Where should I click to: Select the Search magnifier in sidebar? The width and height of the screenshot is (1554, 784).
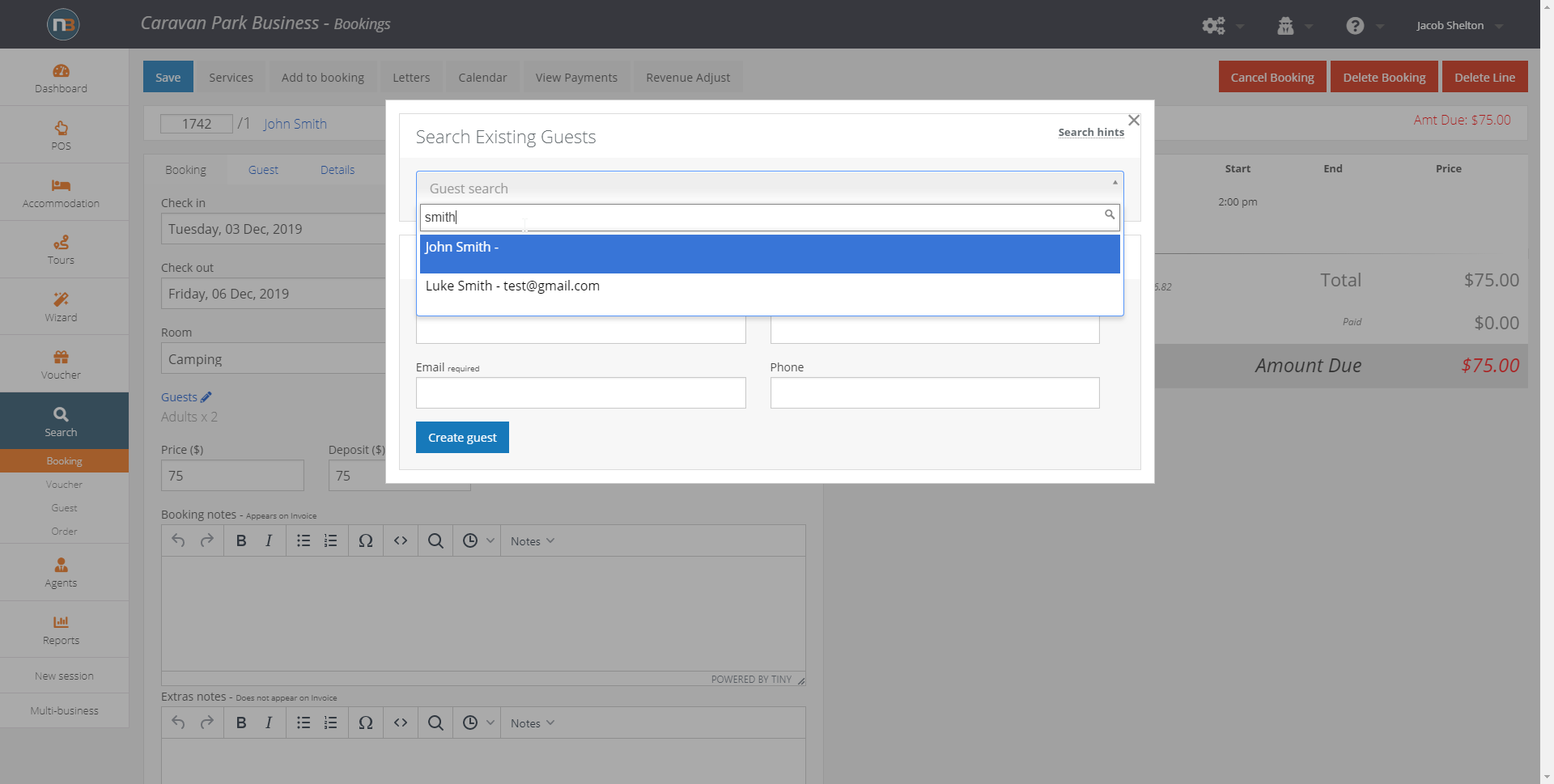[61, 414]
